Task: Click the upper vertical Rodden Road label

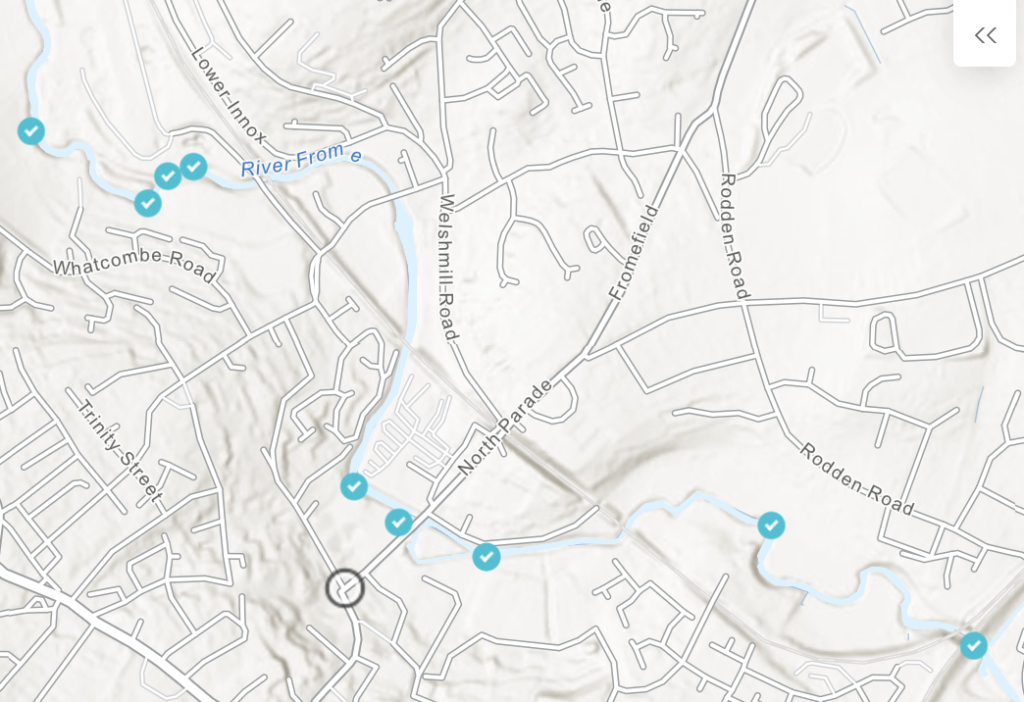Action: coord(734,236)
